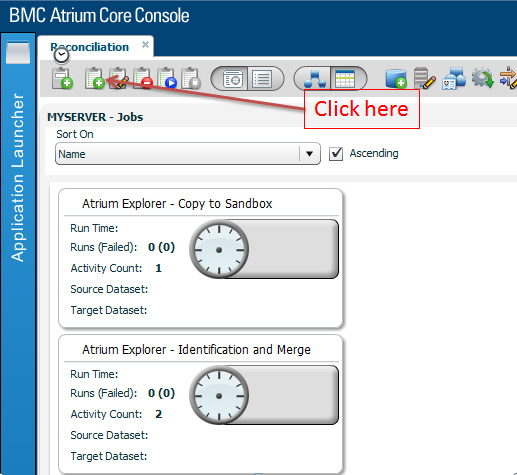This screenshot has width=517, height=475.
Task: Open the Sort On dropdown arrow
Action: 309,154
